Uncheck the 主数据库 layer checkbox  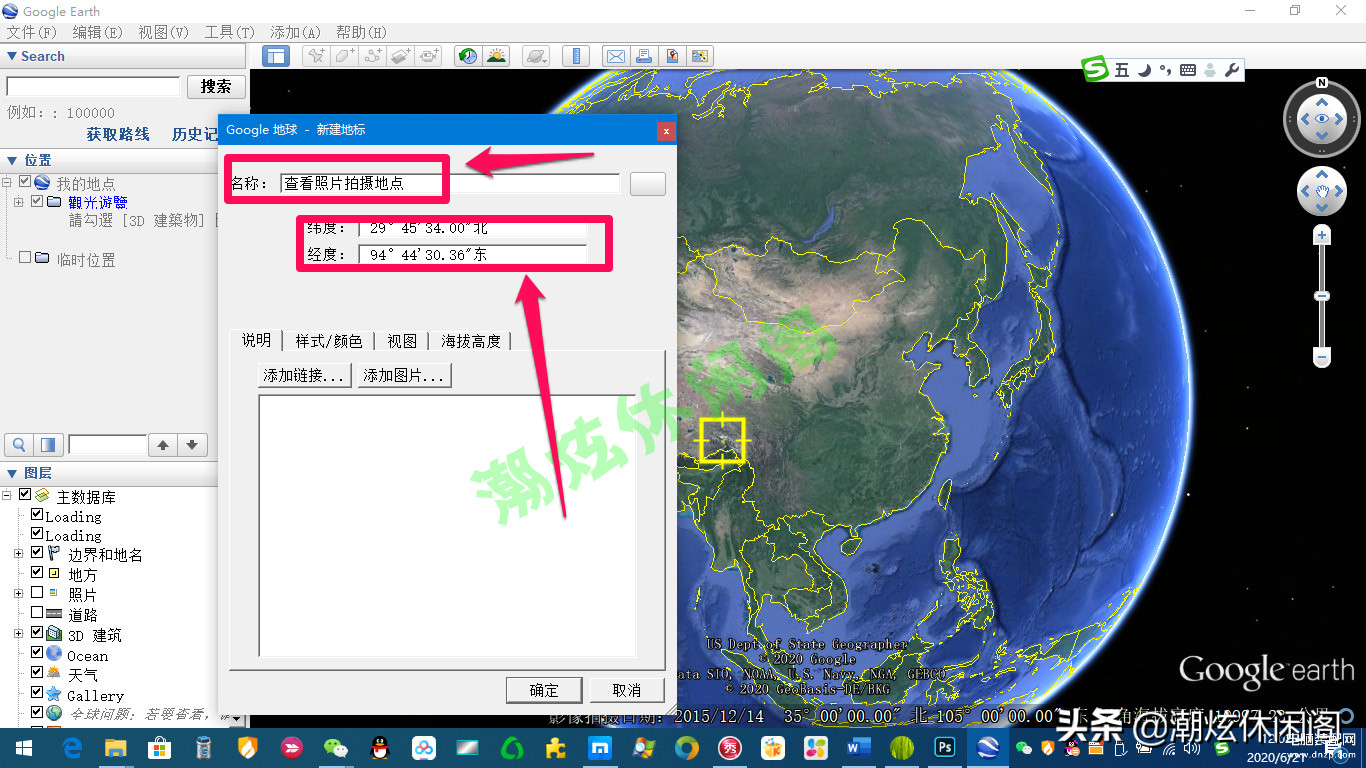[x=26, y=495]
